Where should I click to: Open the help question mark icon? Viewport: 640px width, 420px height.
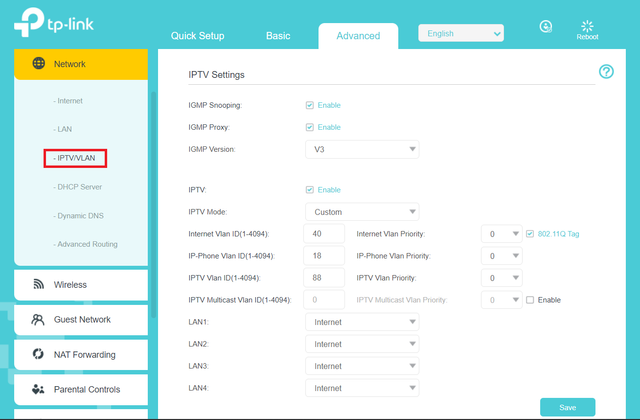click(x=606, y=72)
